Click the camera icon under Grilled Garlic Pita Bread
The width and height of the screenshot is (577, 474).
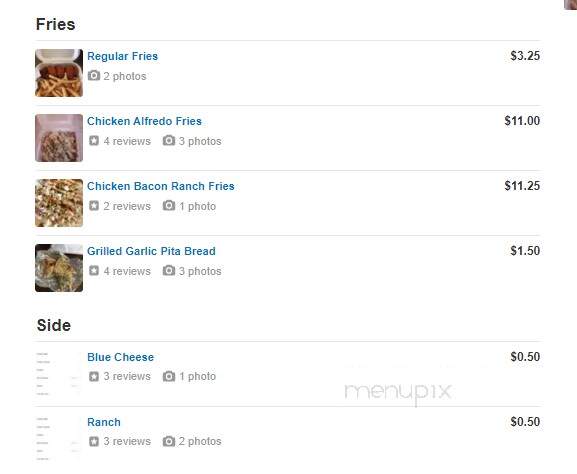(x=169, y=270)
